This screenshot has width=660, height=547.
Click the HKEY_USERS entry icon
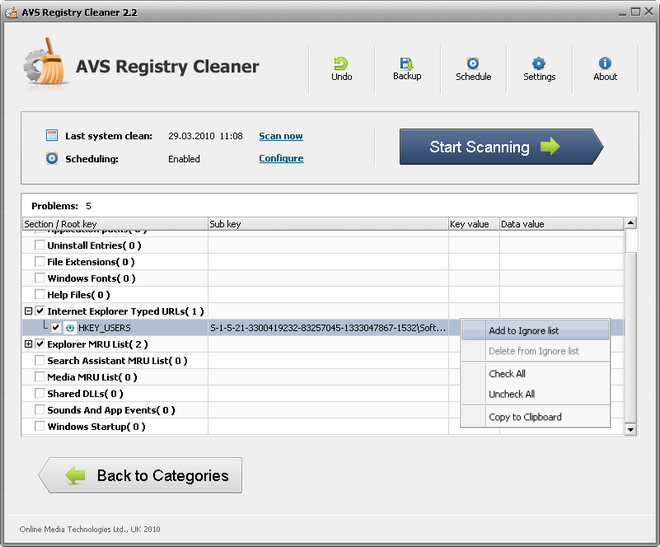70,328
